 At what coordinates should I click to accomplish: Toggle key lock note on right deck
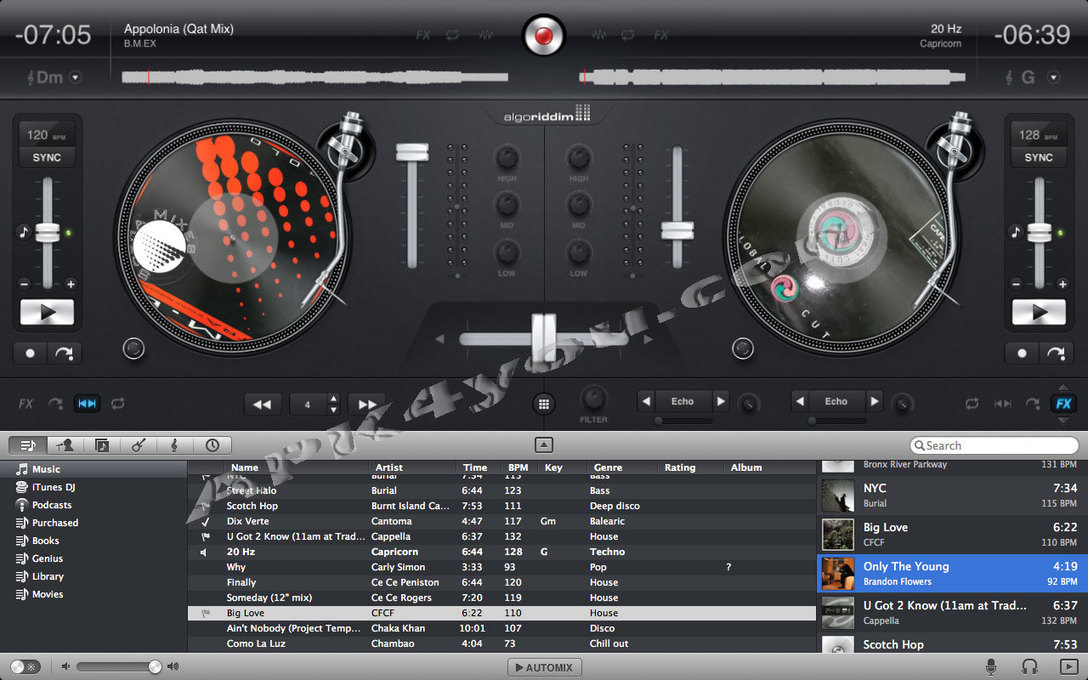1016,232
